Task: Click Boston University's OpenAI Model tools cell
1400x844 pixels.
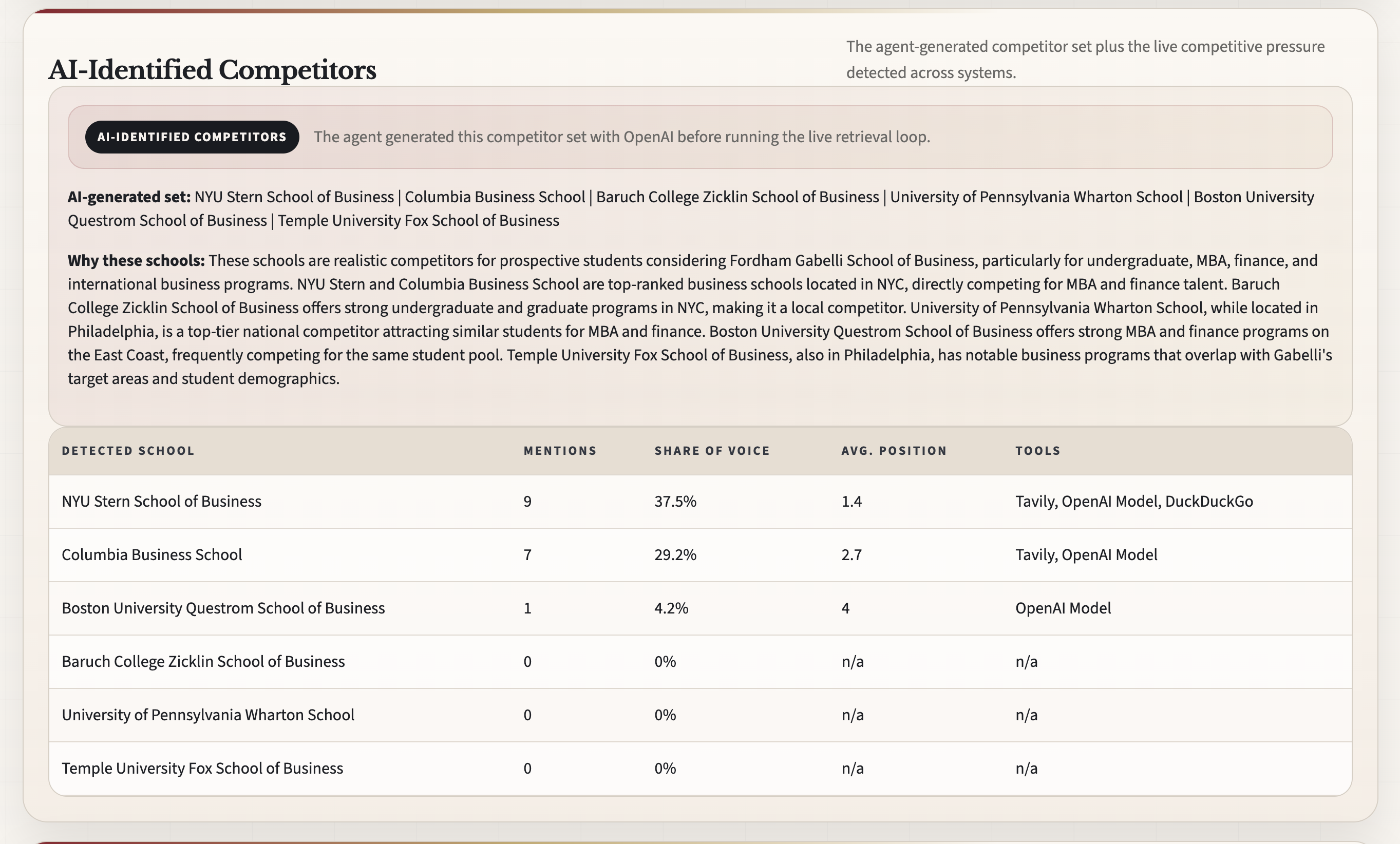Action: coord(1063,608)
